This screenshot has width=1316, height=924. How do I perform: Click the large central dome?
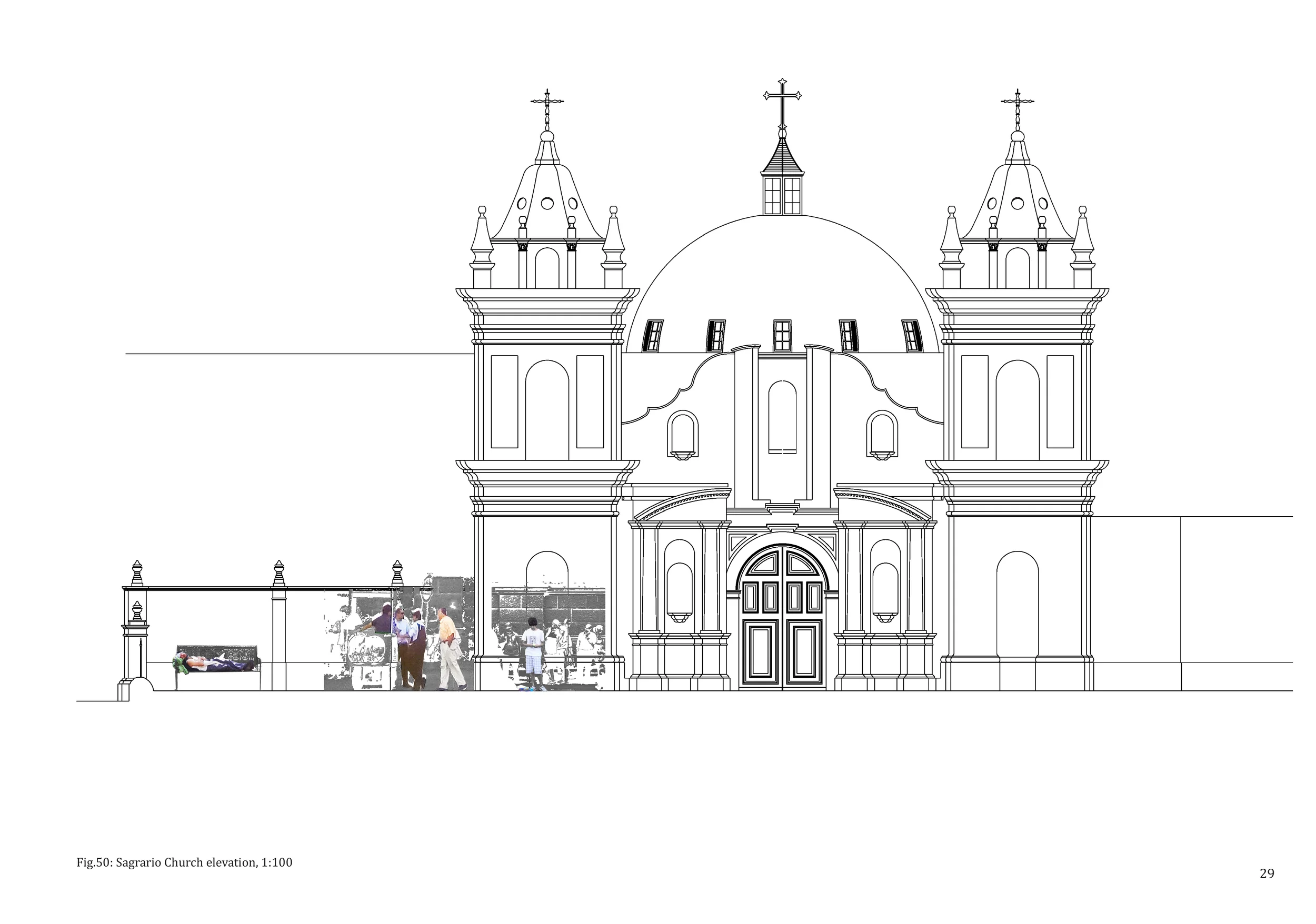[x=782, y=275]
